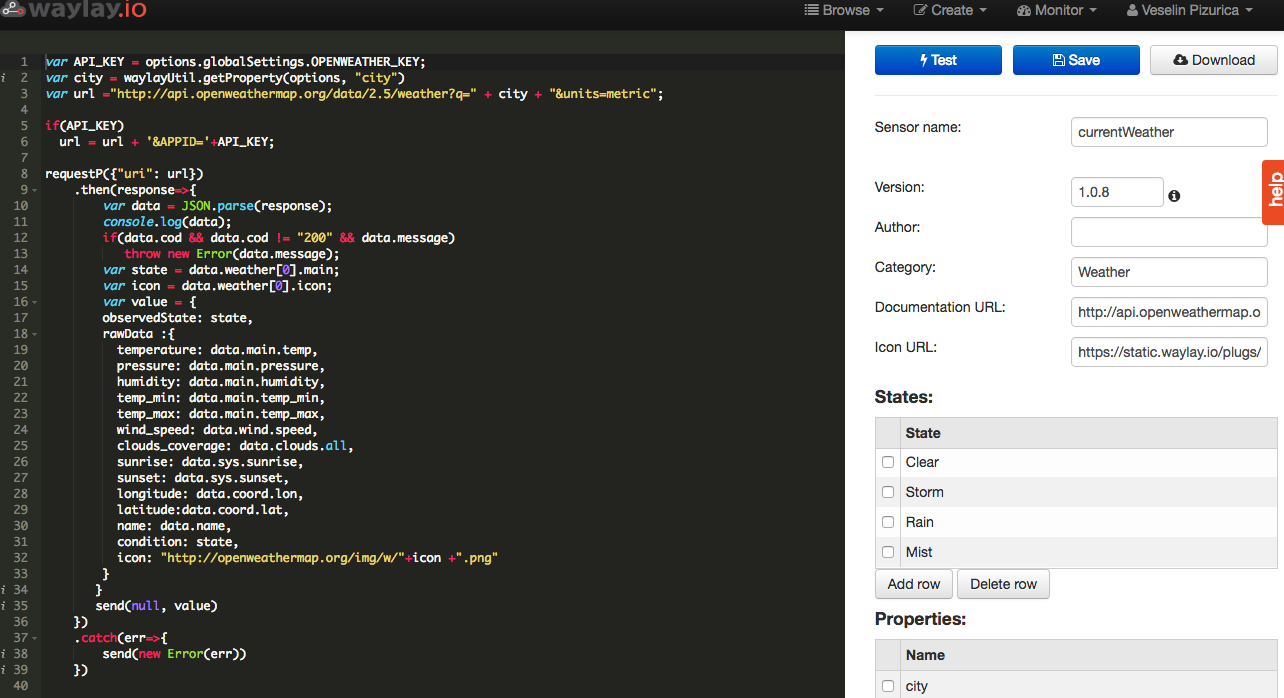
Task: Click the info marker at line 39
Action: point(4,670)
